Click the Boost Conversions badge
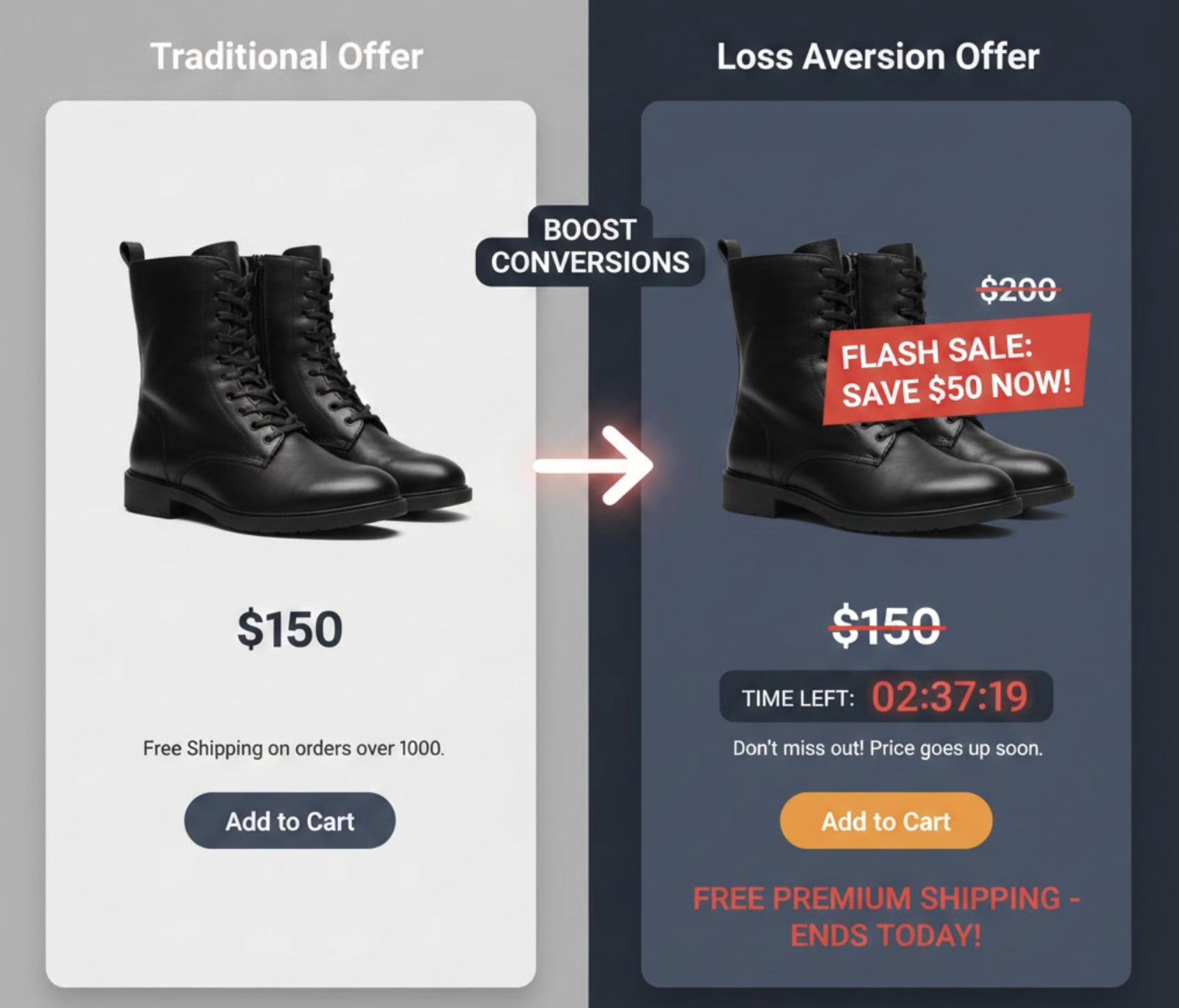This screenshot has height=1008, width=1179. click(590, 246)
